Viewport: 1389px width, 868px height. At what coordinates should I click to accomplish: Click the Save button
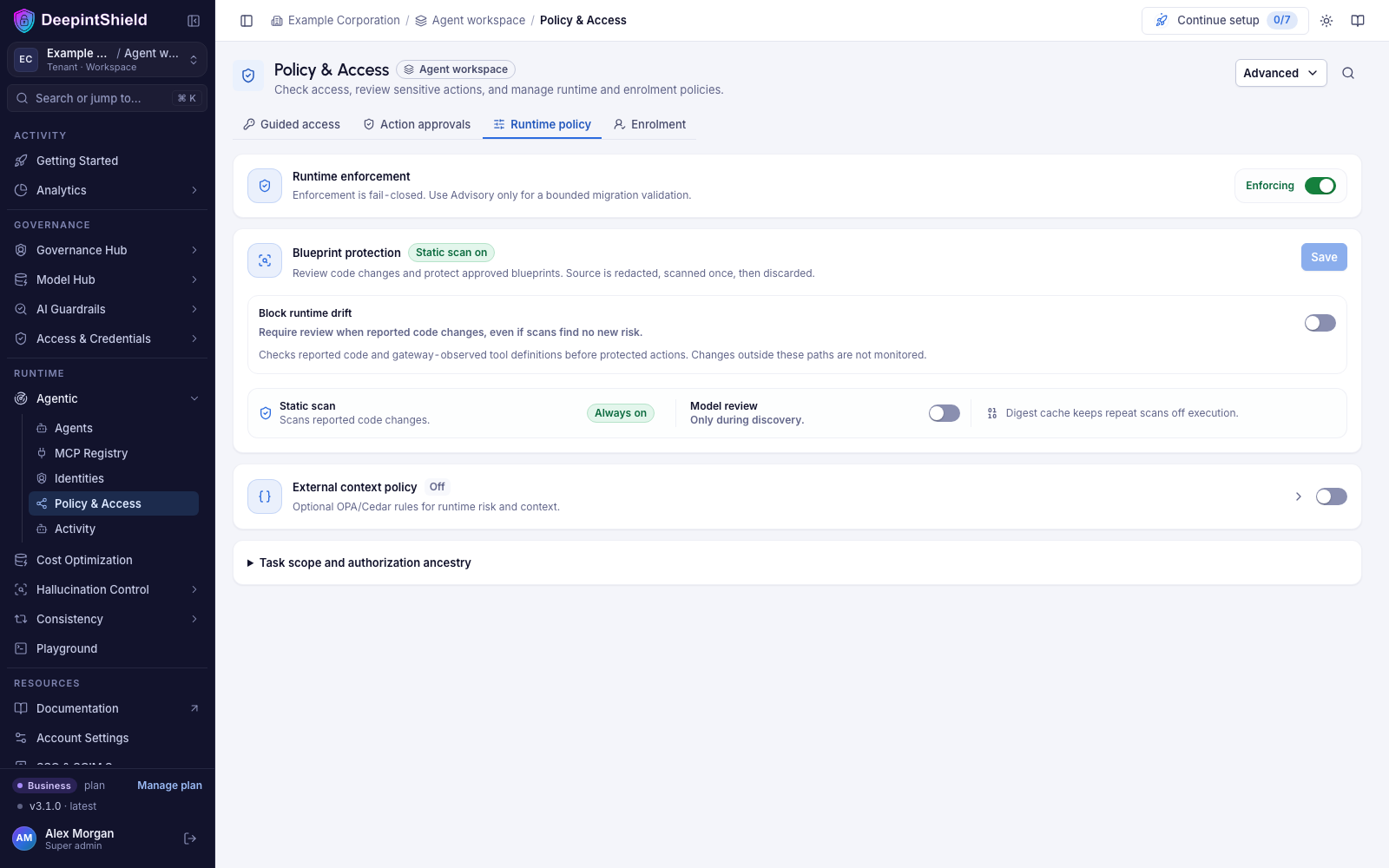point(1324,257)
